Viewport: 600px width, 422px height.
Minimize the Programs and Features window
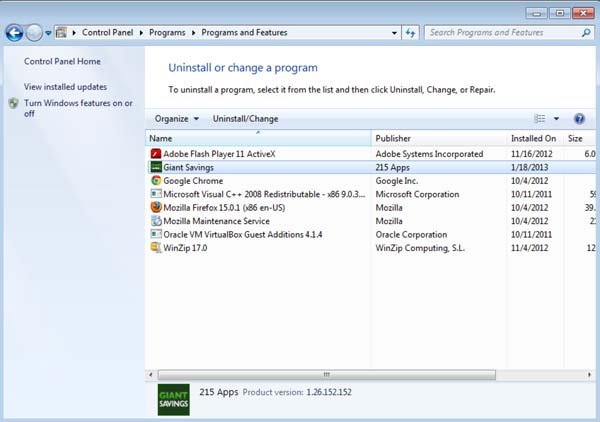tap(536, 13)
